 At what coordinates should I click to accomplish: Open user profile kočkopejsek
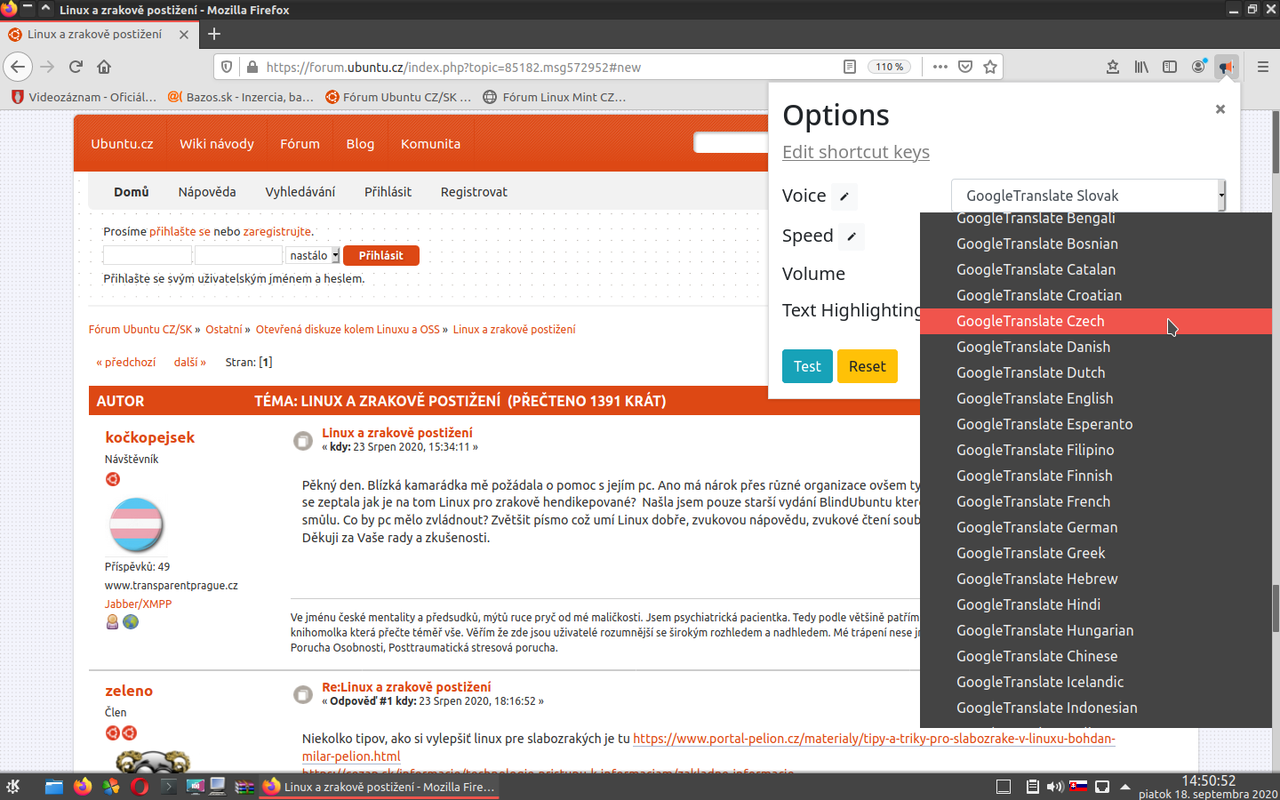pos(150,437)
